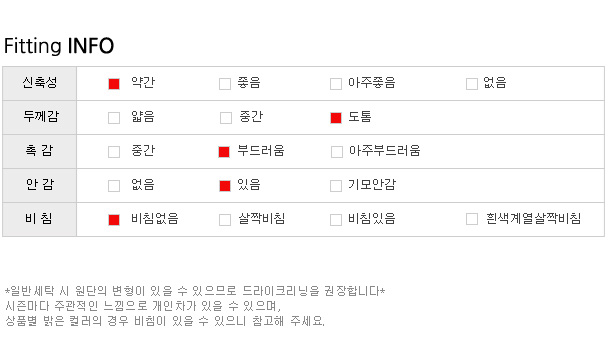Image resolution: width=608 pixels, height=361 pixels.
Task: Click the 신축성 row header cell
Action: 40,83
